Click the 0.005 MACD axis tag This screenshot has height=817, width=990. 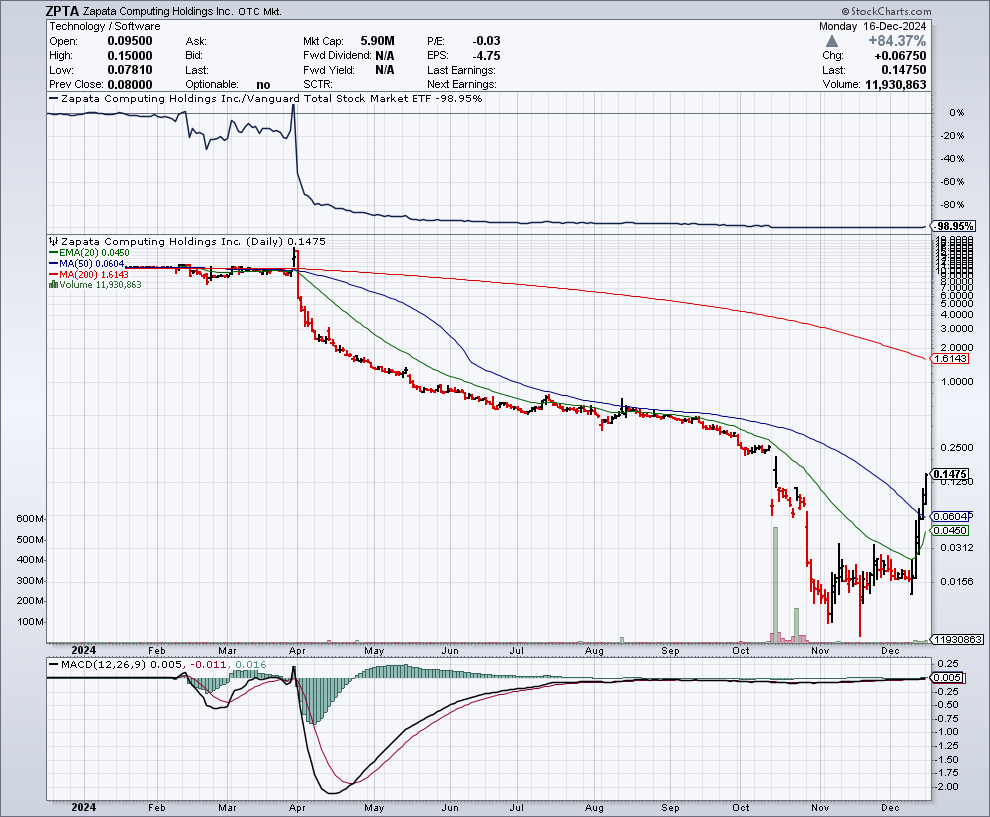(x=948, y=677)
